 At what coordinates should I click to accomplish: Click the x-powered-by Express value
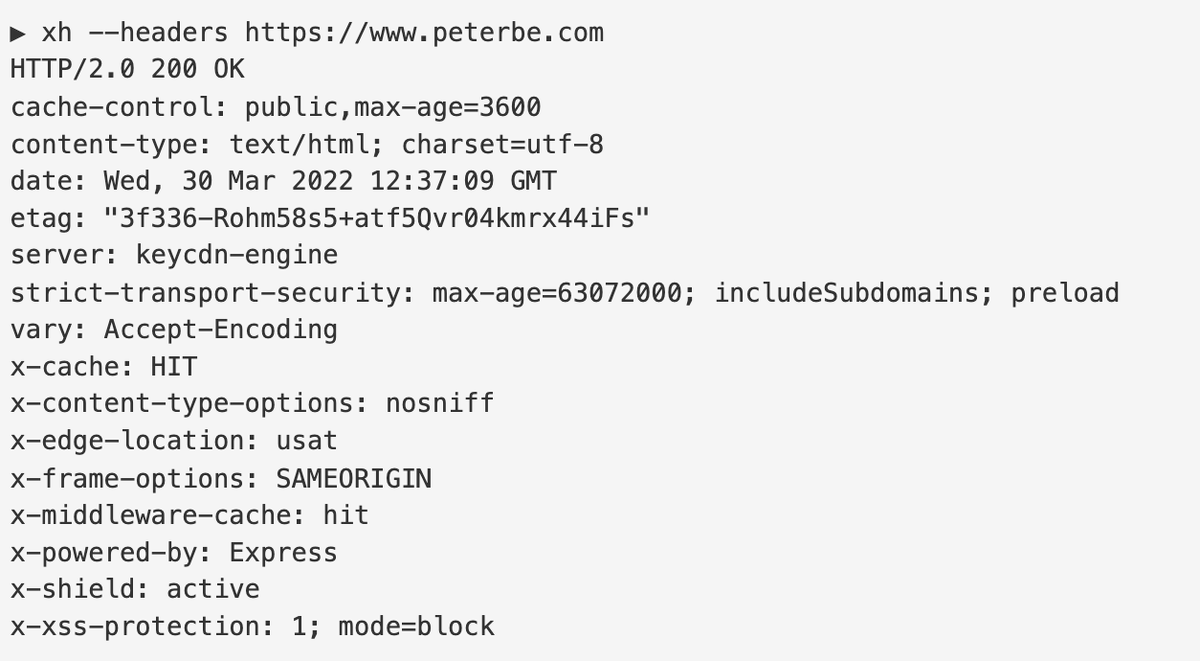(283, 552)
